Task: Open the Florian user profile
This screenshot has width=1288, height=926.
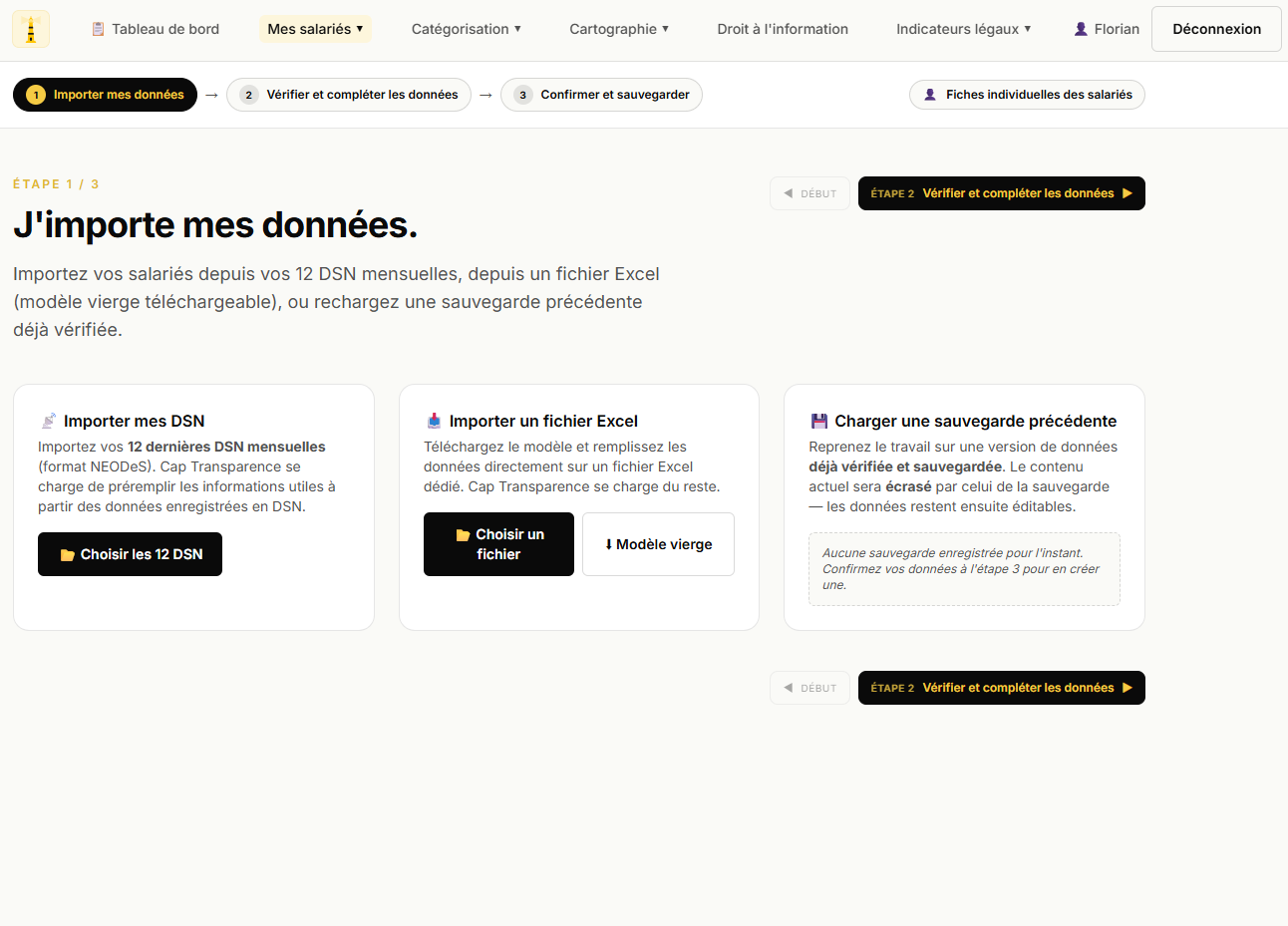Action: (x=1107, y=29)
